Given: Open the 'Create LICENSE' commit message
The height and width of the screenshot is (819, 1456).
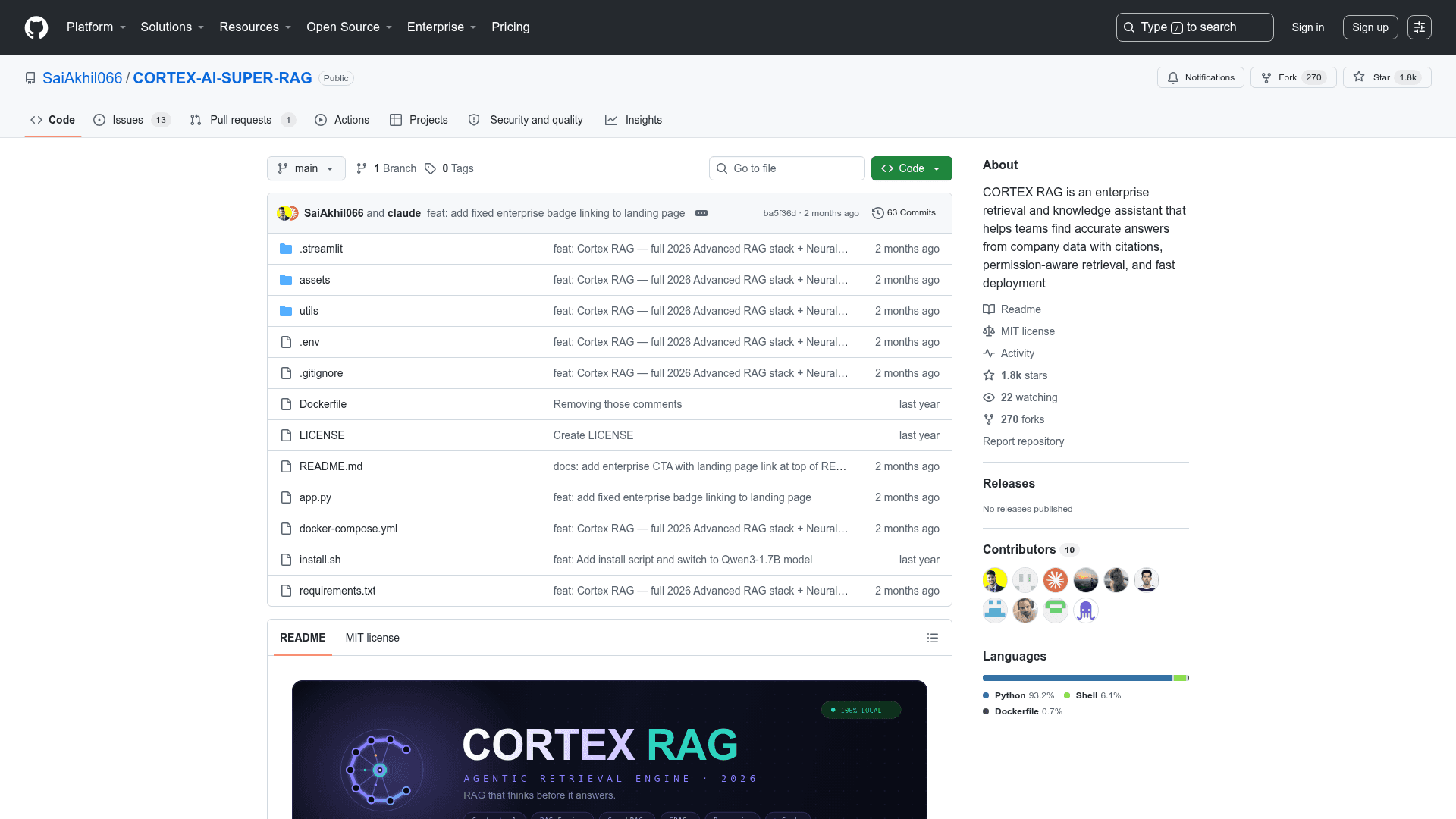Looking at the screenshot, I should pos(593,435).
